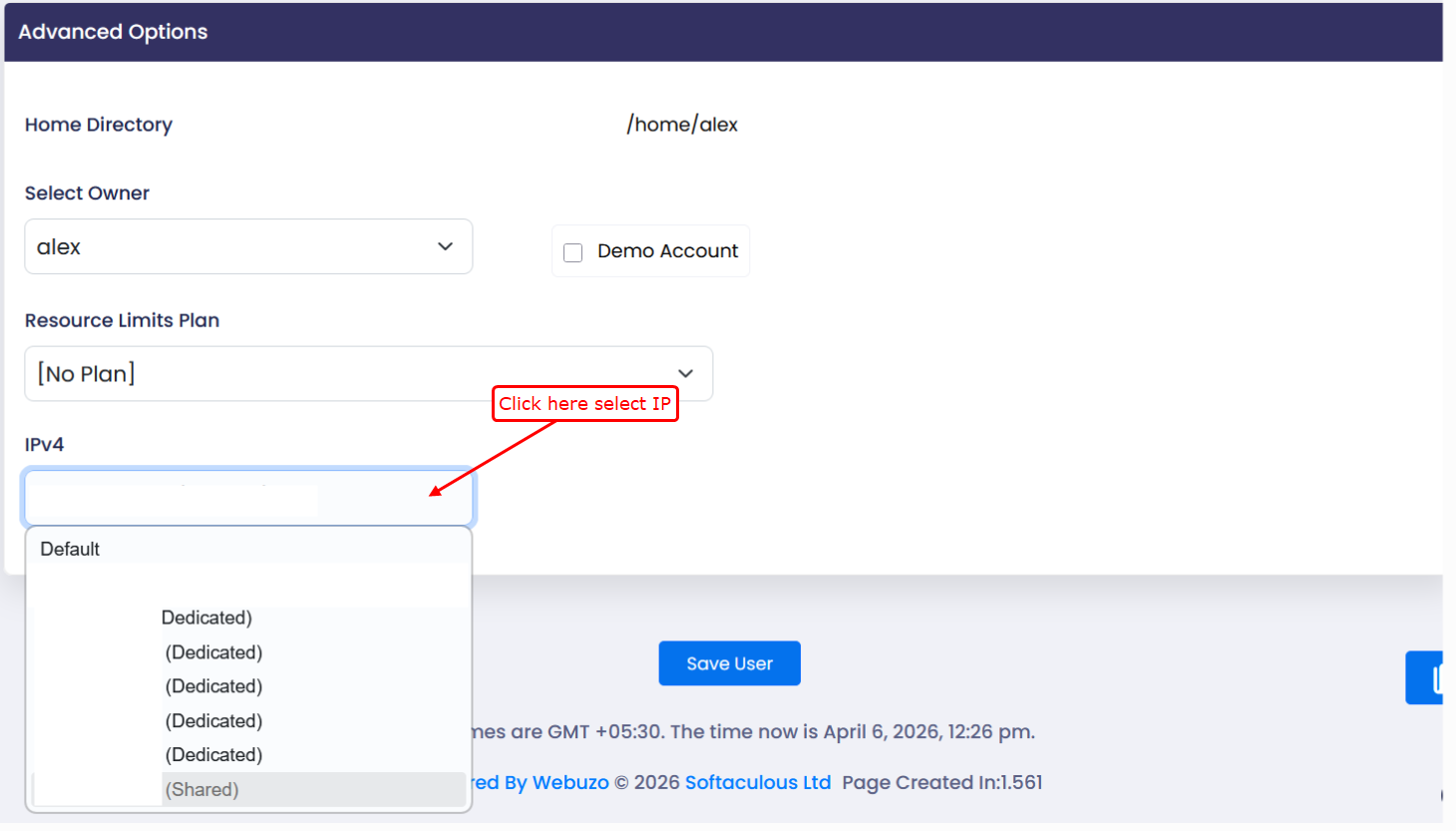Open the Select Owner dropdown showing alex
This screenshot has height=831, width=1456.
[248, 246]
